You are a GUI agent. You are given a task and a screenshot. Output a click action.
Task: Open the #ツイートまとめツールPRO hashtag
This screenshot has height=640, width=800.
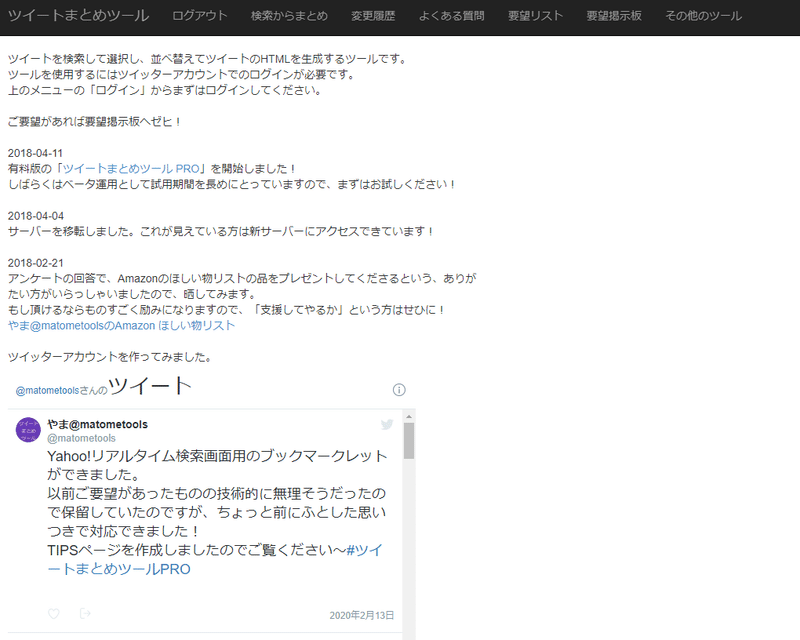click(215, 559)
